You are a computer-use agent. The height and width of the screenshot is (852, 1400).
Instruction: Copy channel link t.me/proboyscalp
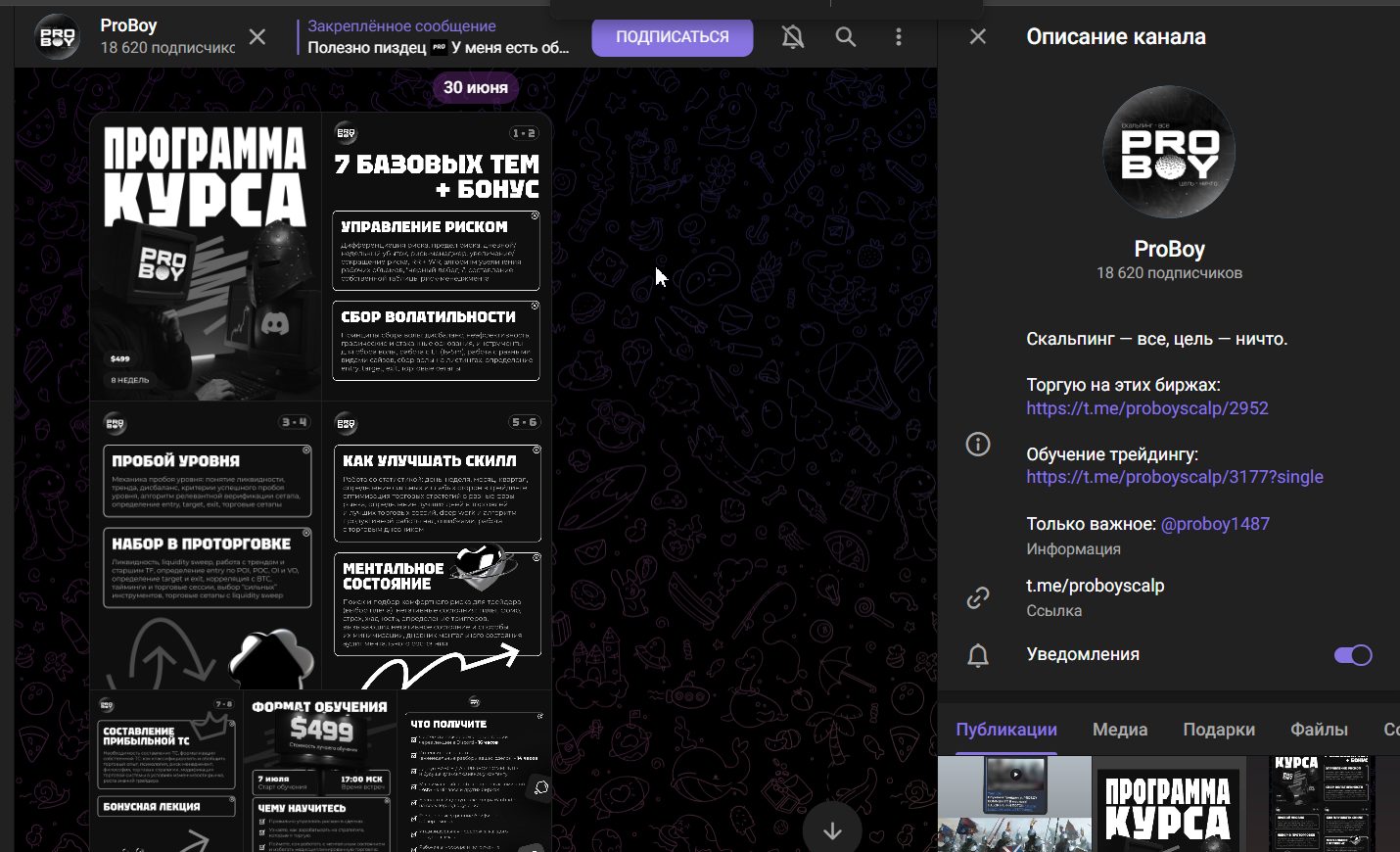(1096, 586)
